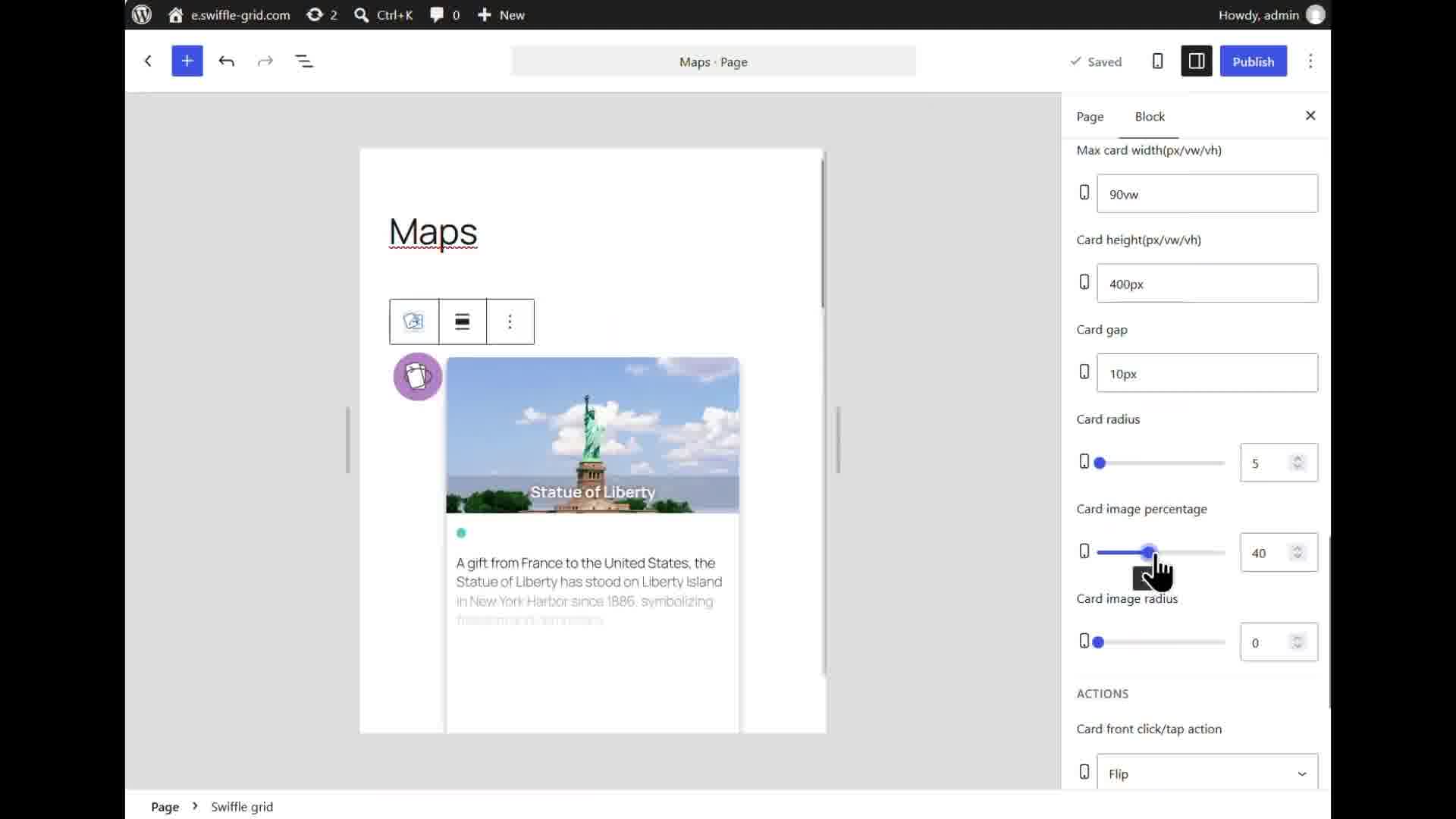Click the Card radius number stepper
Image resolution: width=1456 pixels, height=819 pixels.
coord(1298,463)
